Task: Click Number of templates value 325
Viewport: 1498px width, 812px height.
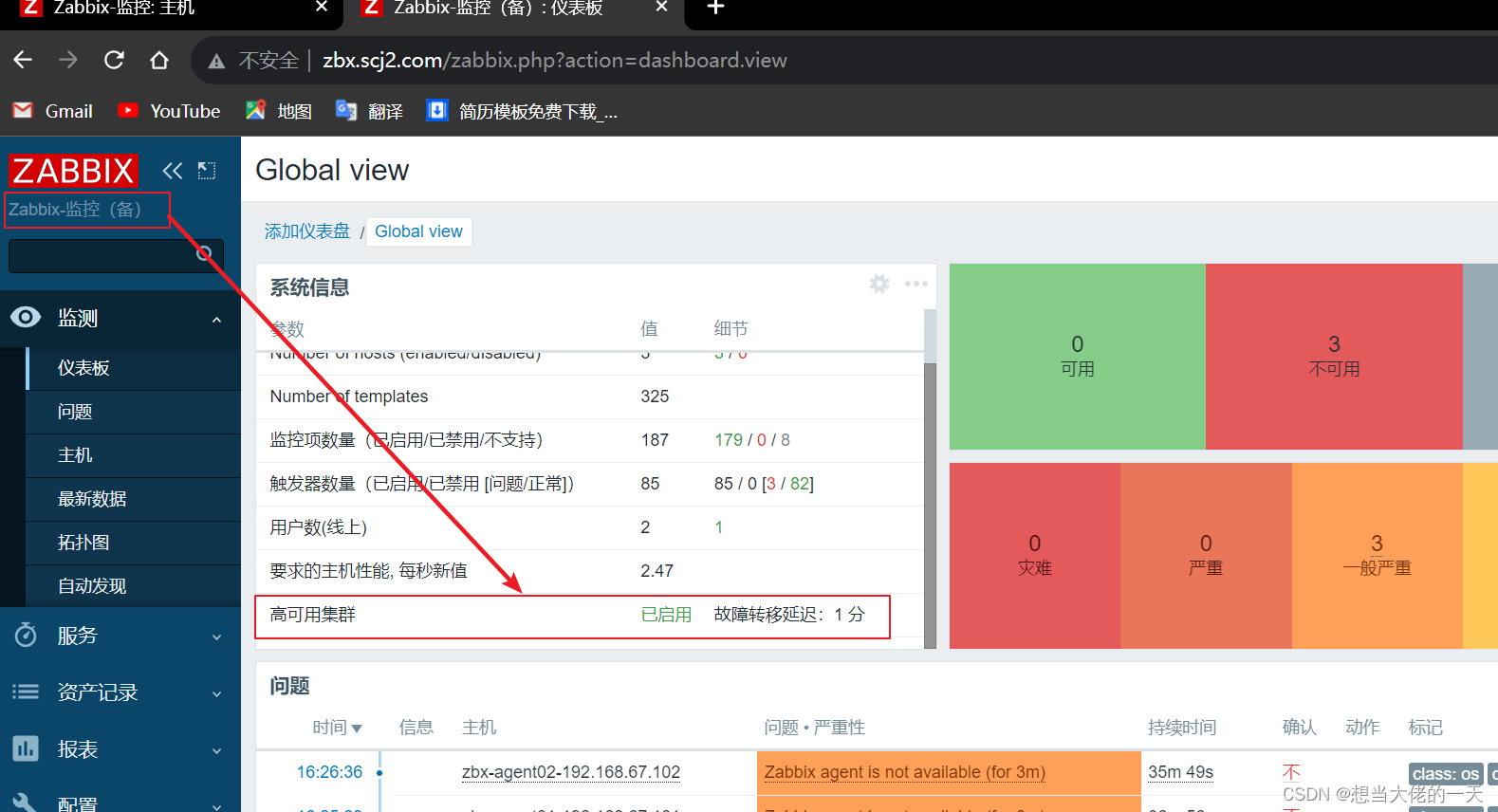Action: point(655,397)
